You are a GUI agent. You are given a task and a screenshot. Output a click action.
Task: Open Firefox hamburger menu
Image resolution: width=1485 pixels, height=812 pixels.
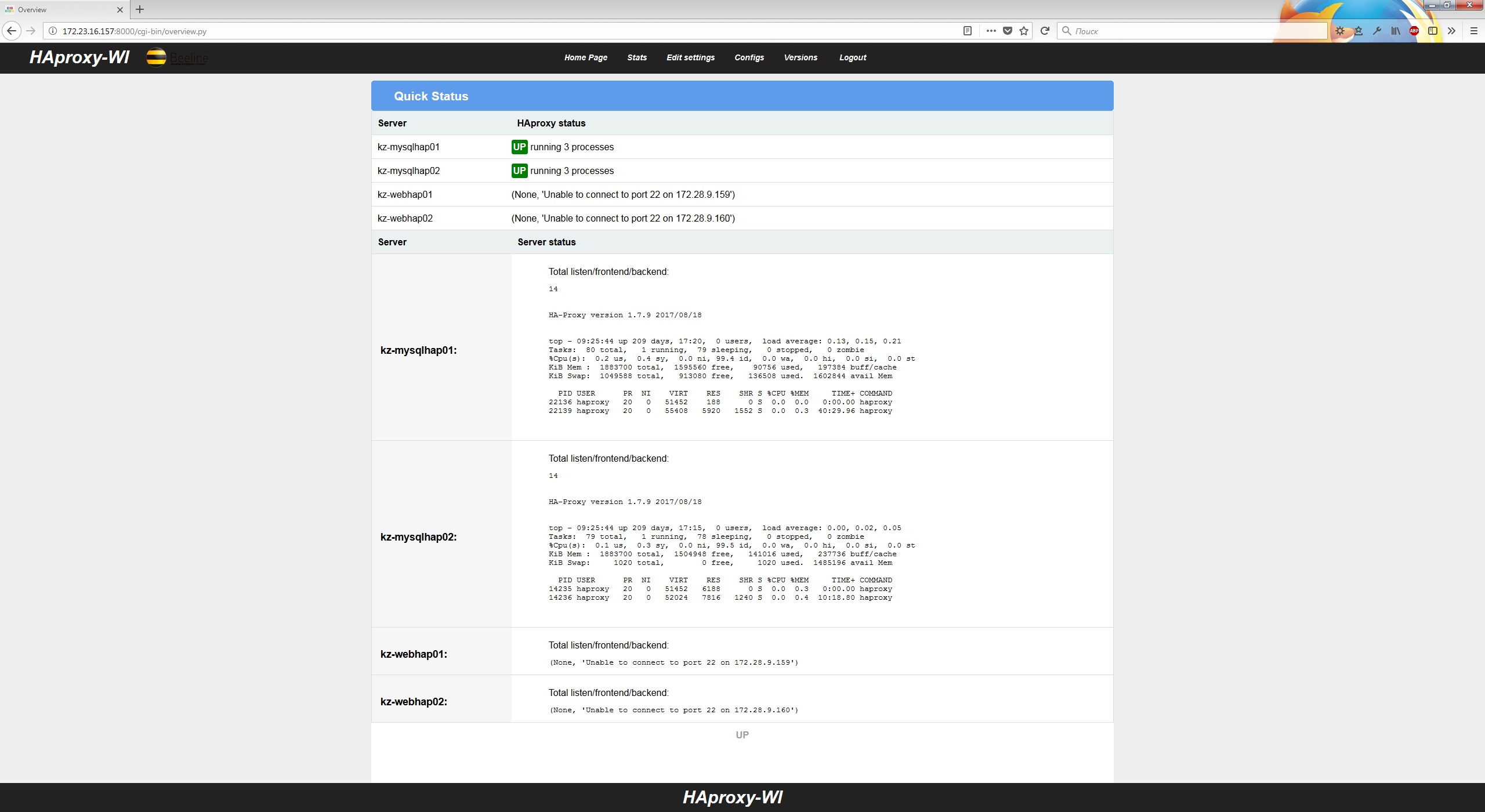[x=1473, y=31]
